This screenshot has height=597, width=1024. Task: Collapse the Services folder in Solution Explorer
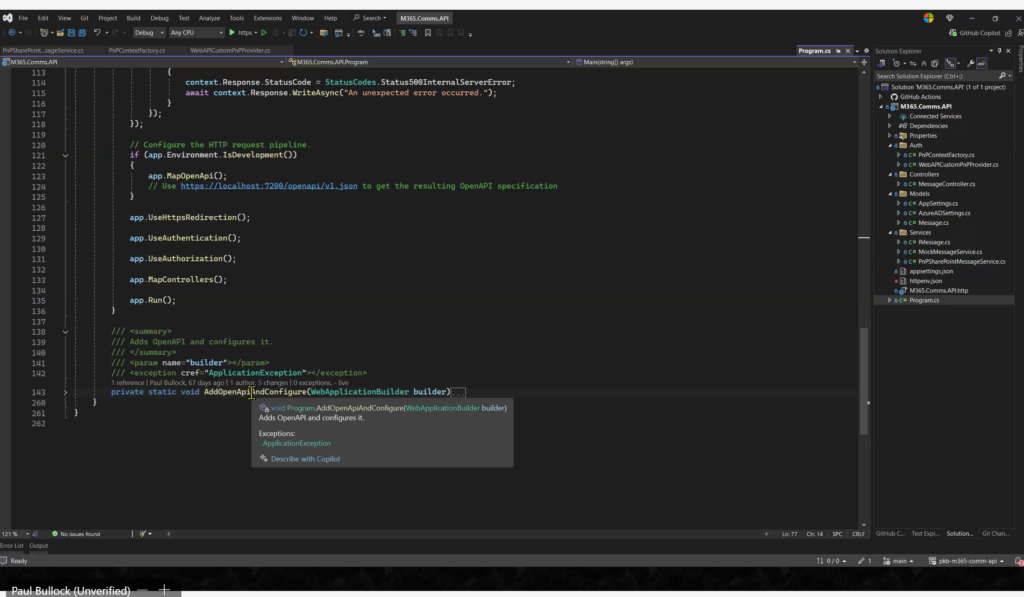(890, 232)
